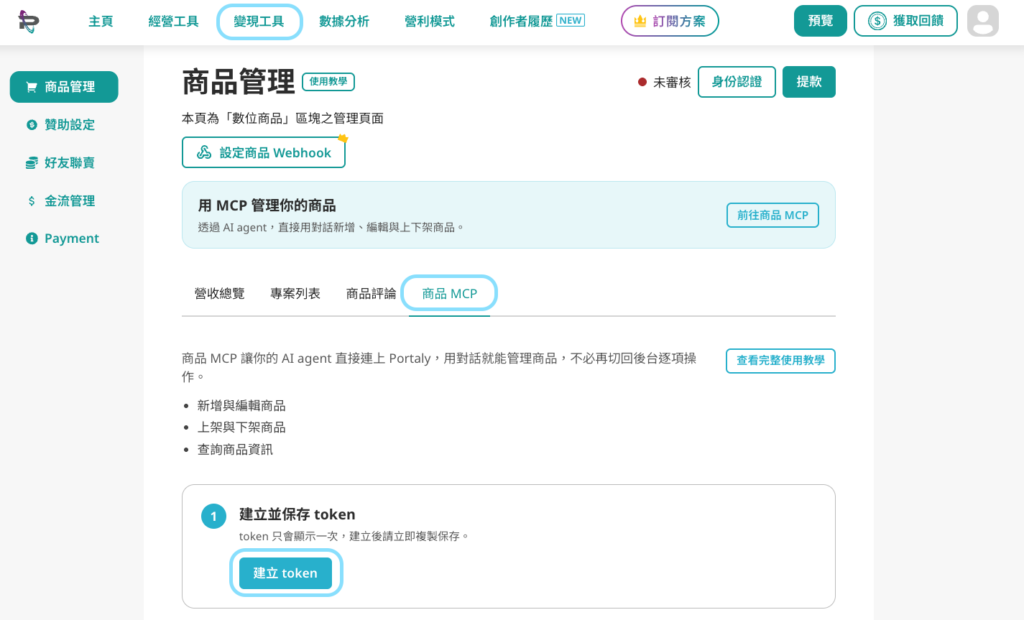The image size is (1024, 620).
Task: Click the 新增與編輯商品 bullet
Action: pos(241,406)
